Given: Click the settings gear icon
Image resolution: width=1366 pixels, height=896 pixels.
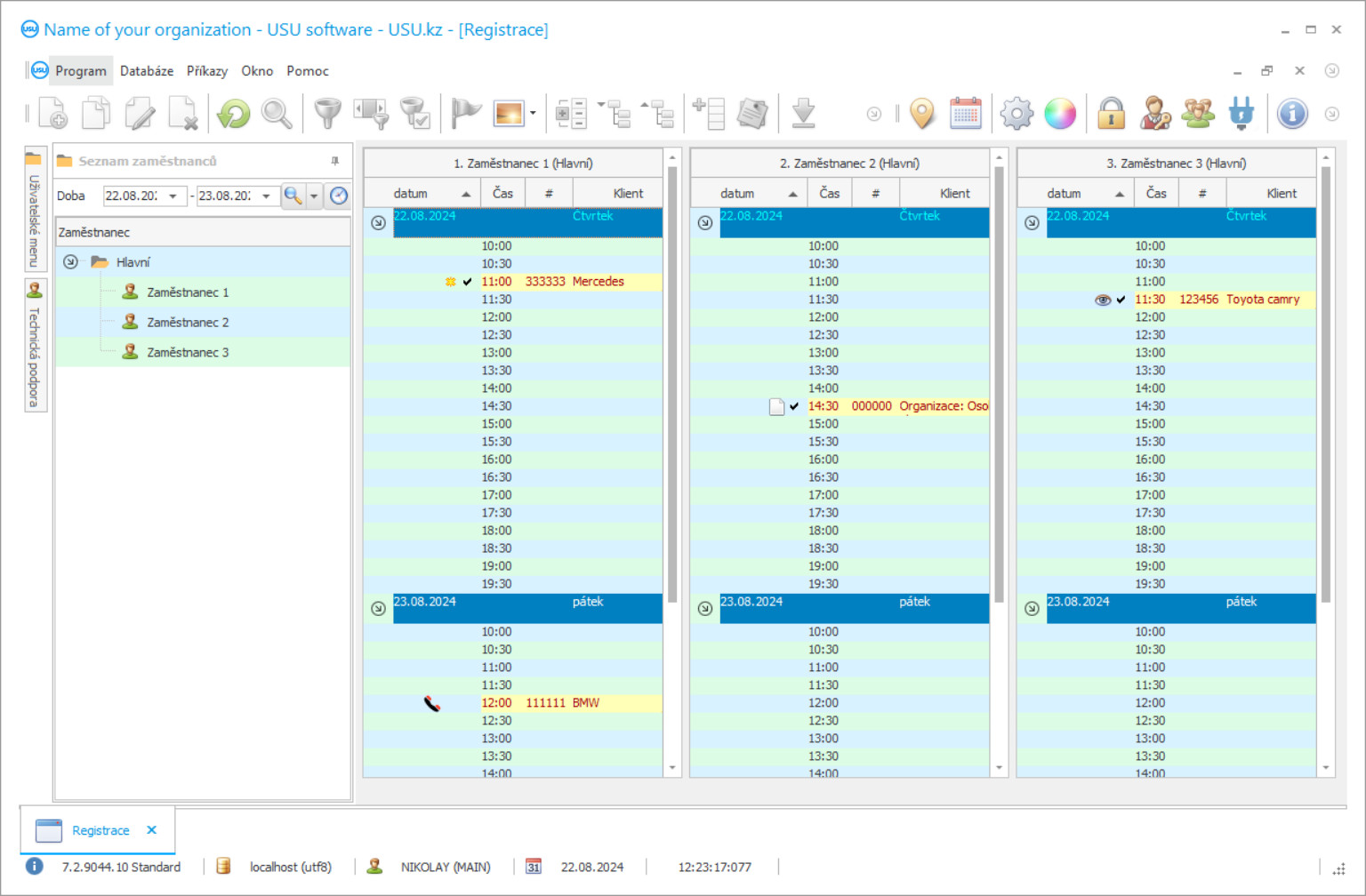Looking at the screenshot, I should pyautogui.click(x=1016, y=113).
